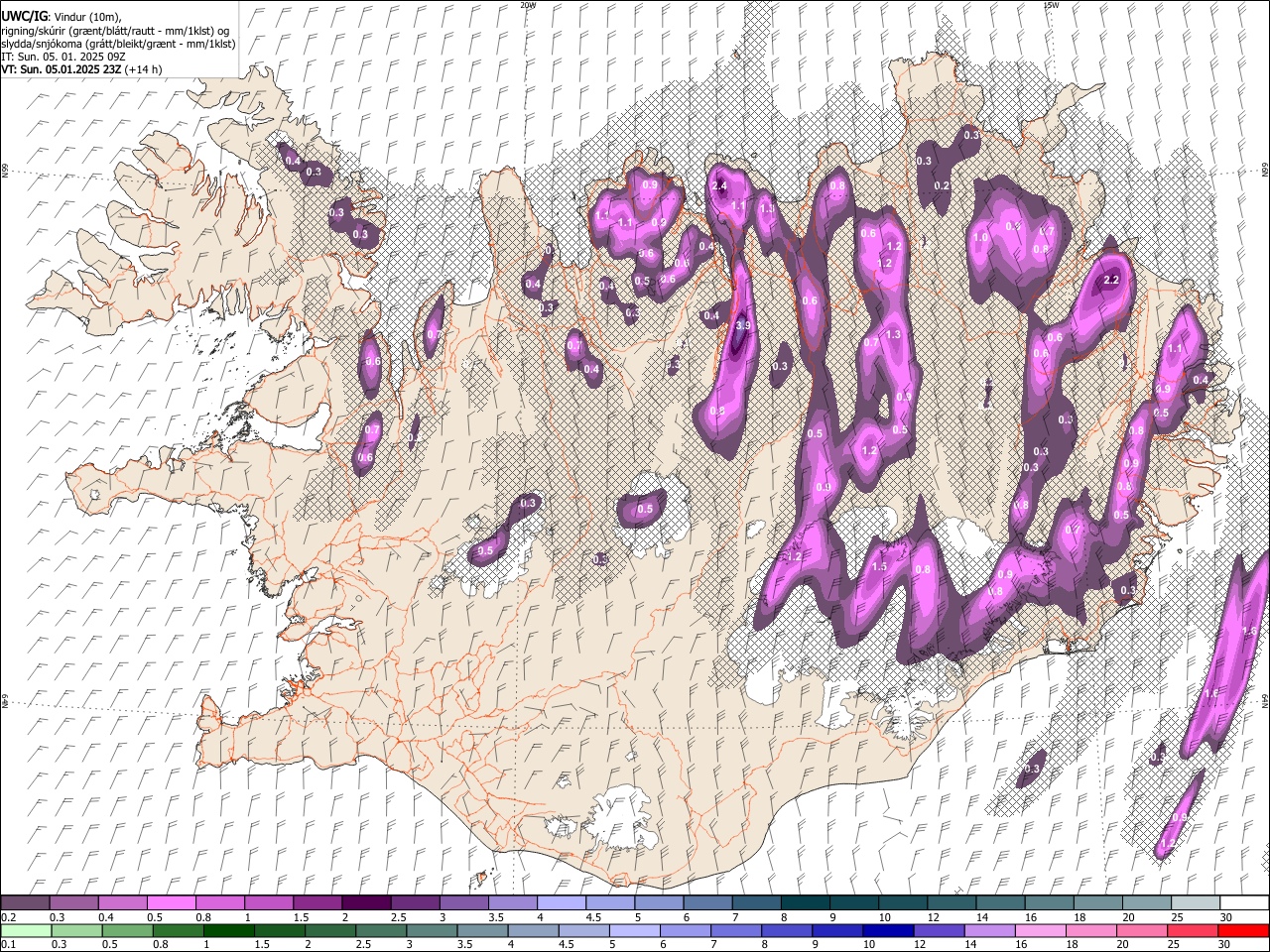
Task: Click the 'IT: Sun. 05. 01. 2025 09Z' line
Action: pos(63,57)
